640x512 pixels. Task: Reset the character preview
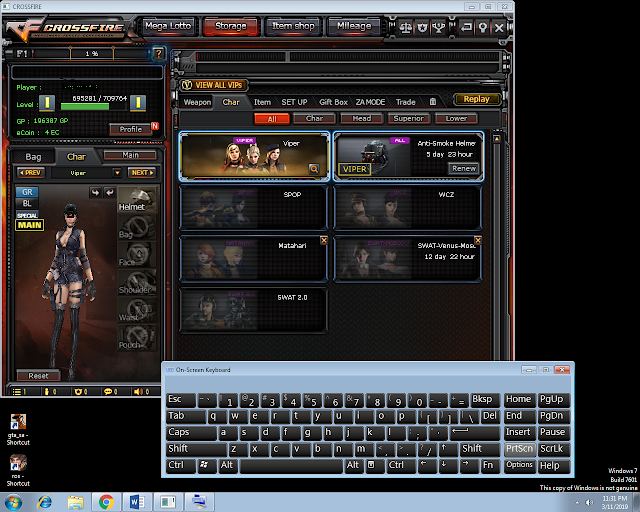(38, 376)
